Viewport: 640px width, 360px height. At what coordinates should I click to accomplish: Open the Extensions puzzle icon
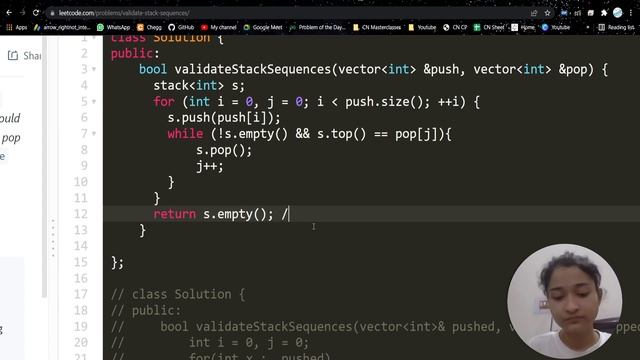pyautogui.click(x=604, y=13)
